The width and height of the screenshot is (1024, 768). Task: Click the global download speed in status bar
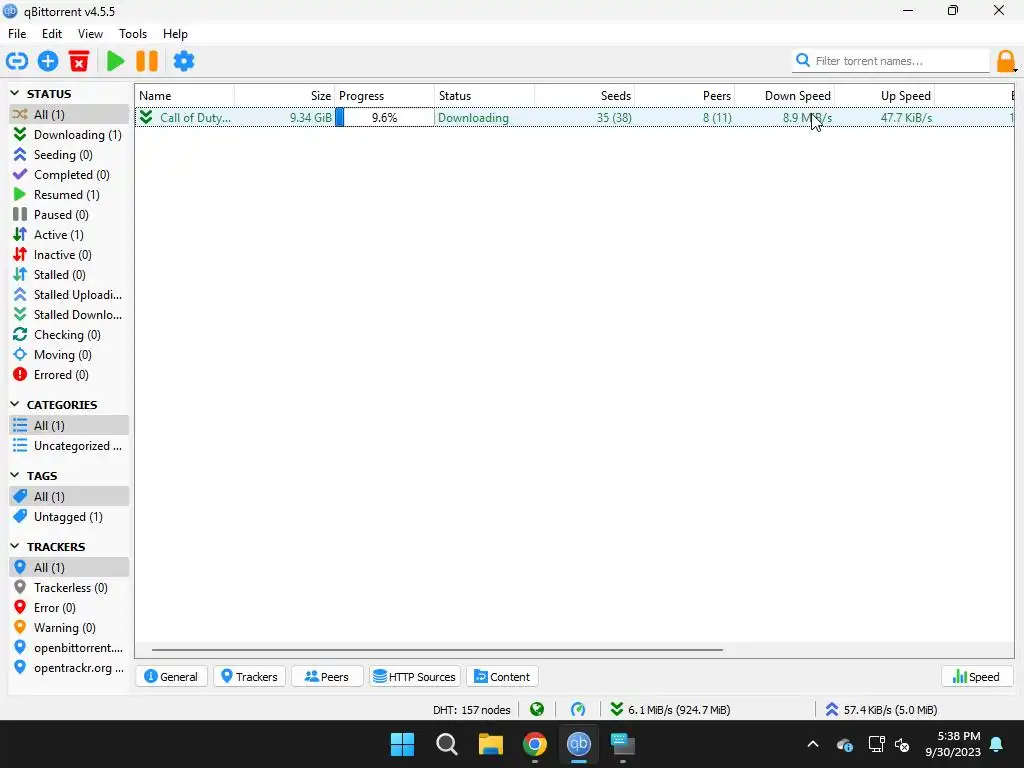(671, 709)
